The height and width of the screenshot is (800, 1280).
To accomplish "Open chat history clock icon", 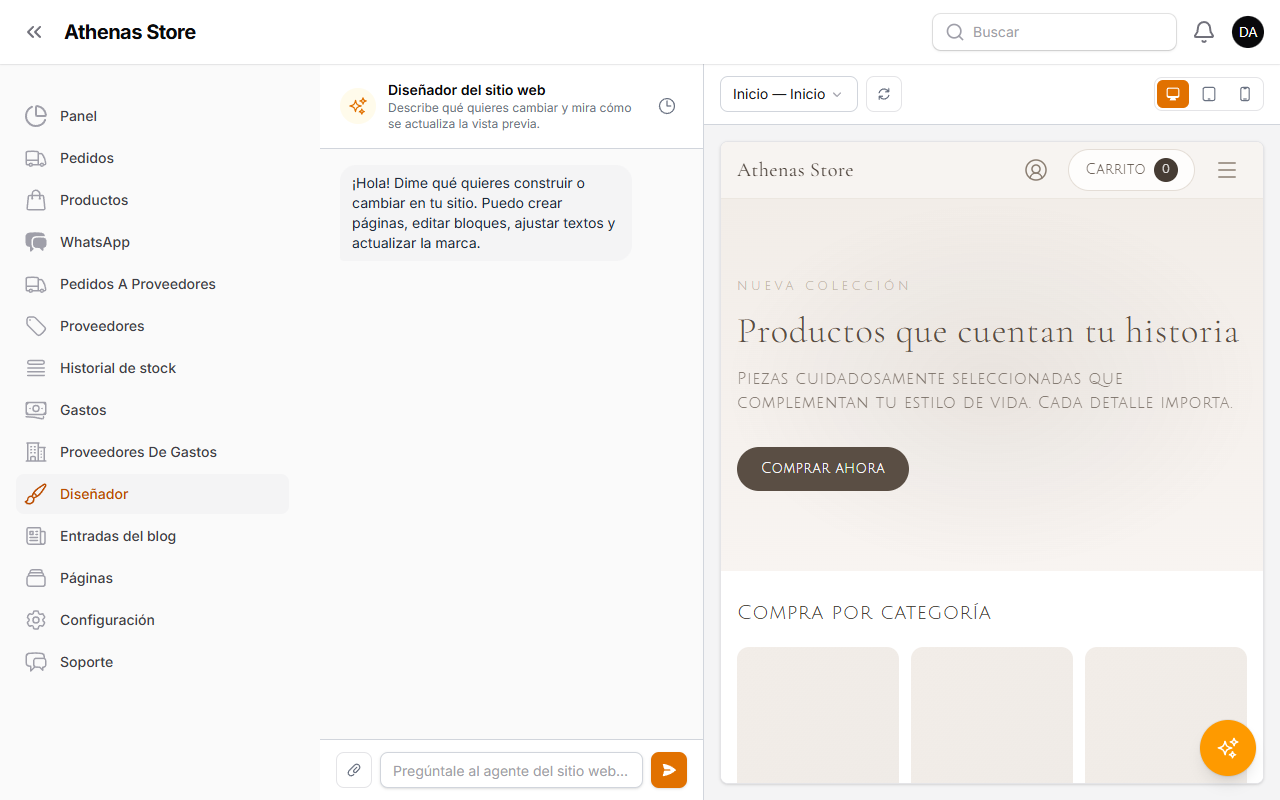I will coord(667,106).
